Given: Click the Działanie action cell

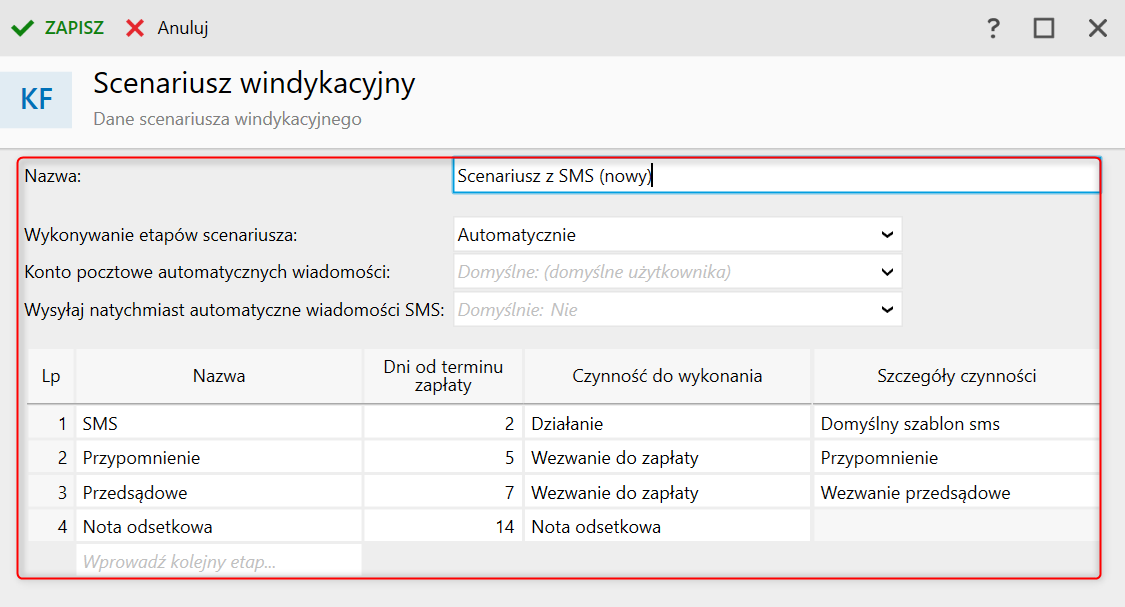Looking at the screenshot, I should pyautogui.click(x=667, y=423).
